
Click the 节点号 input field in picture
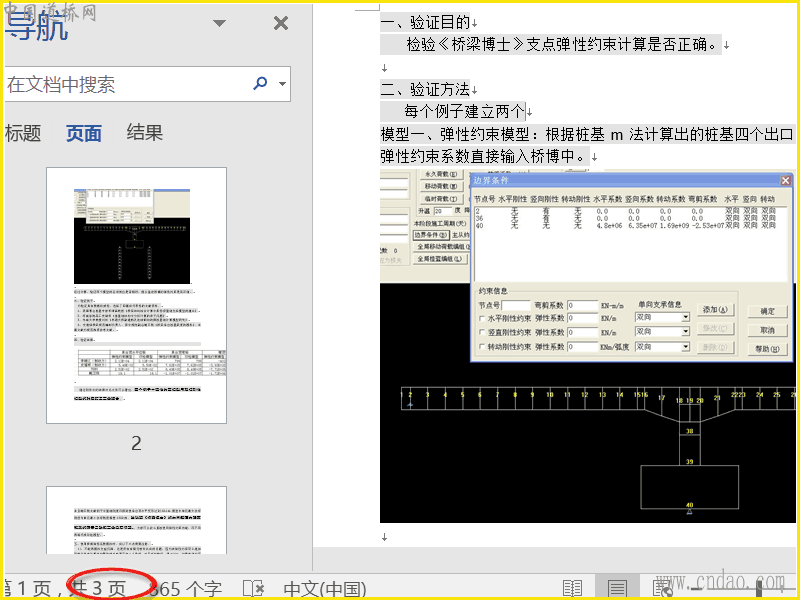point(516,305)
